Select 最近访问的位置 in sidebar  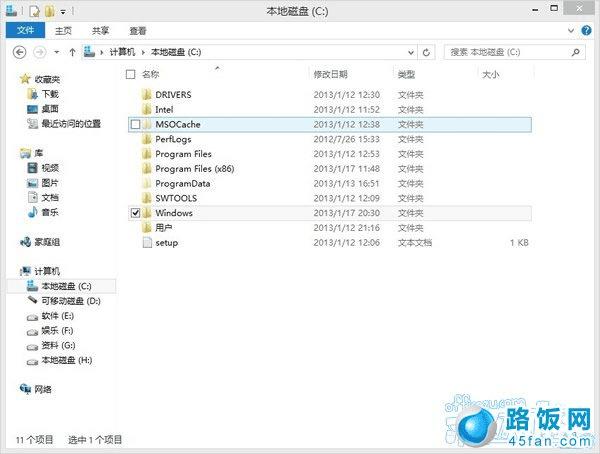(x=71, y=124)
